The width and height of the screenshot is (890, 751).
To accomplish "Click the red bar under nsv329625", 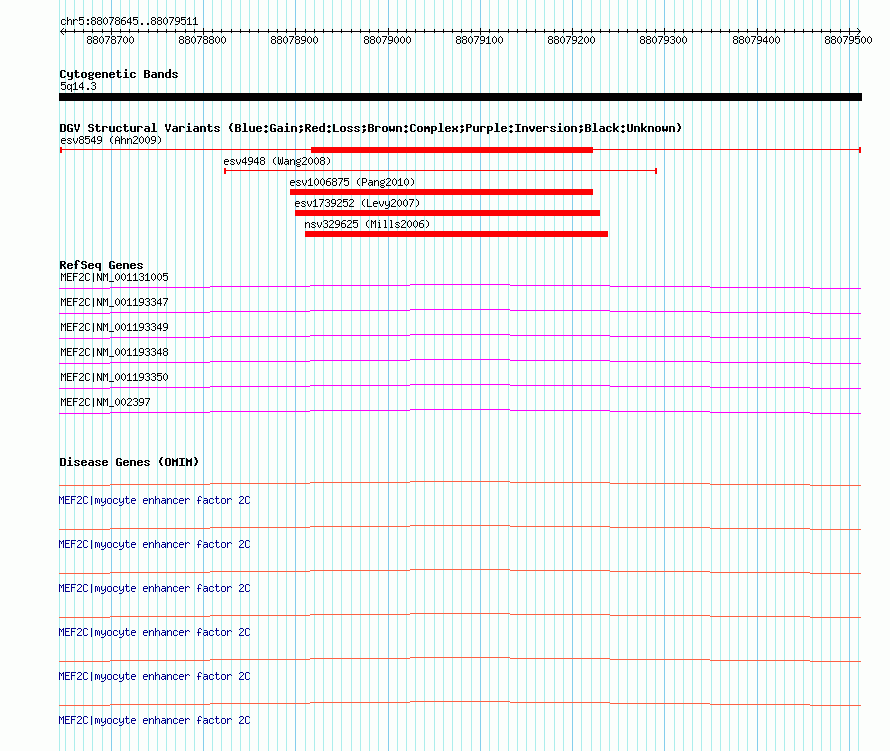I will 456,234.
